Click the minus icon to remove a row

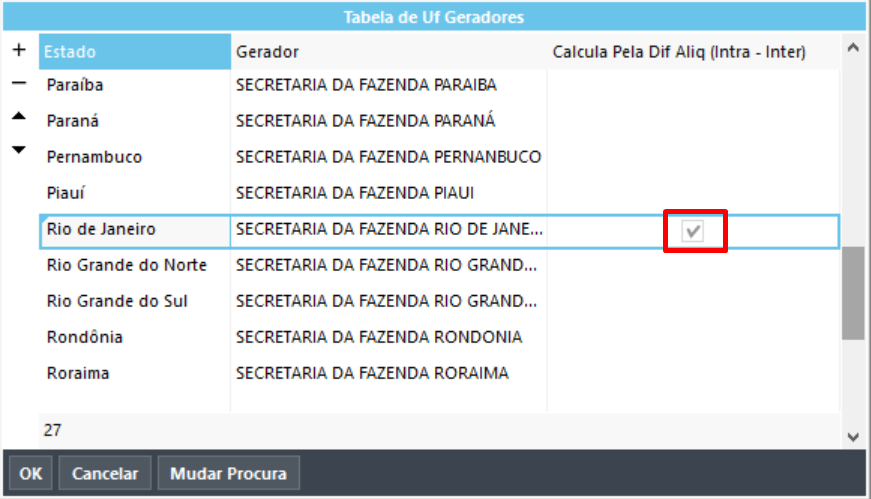pos(18,84)
